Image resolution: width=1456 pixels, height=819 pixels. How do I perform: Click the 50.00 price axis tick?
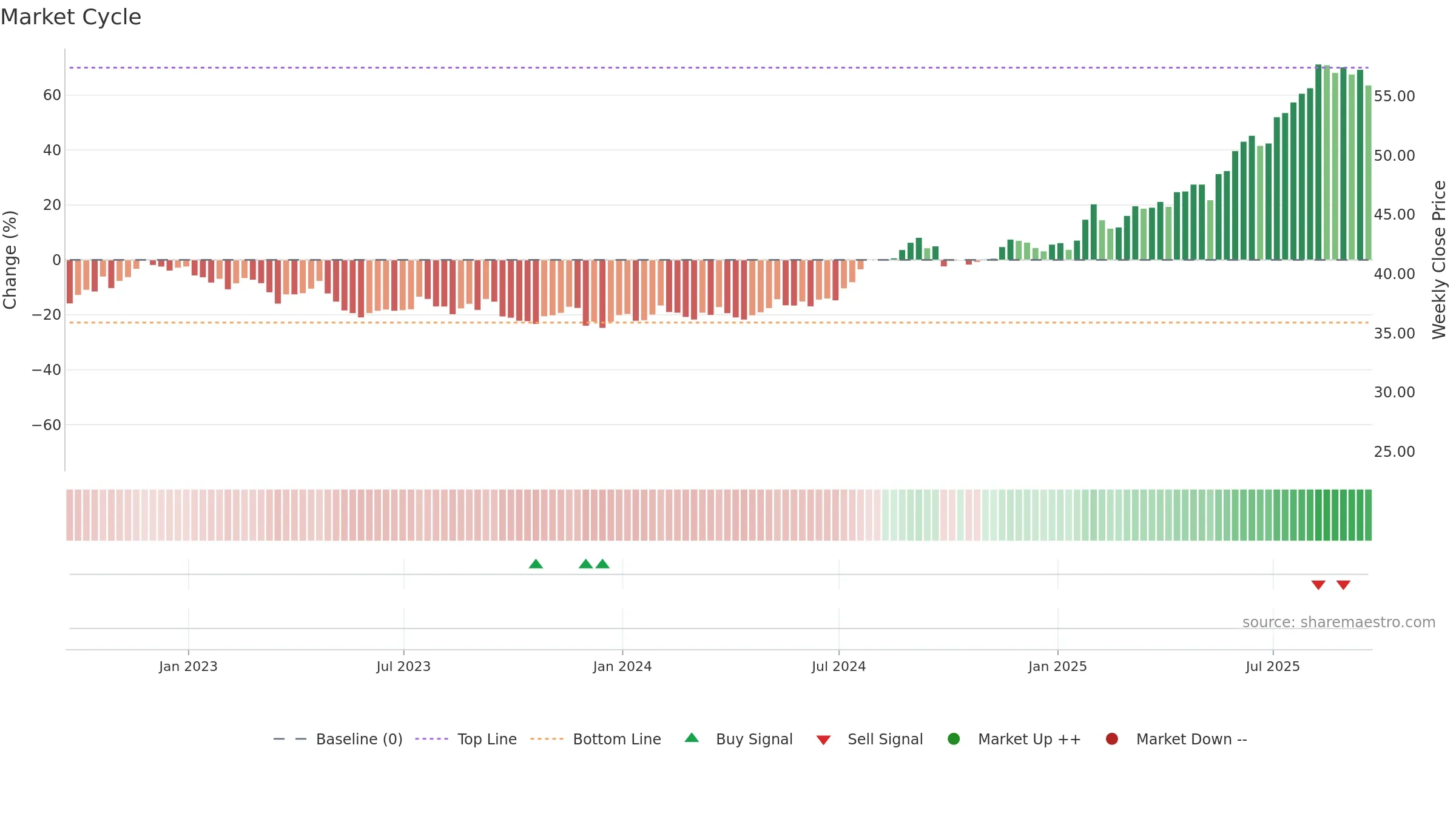tap(1394, 155)
